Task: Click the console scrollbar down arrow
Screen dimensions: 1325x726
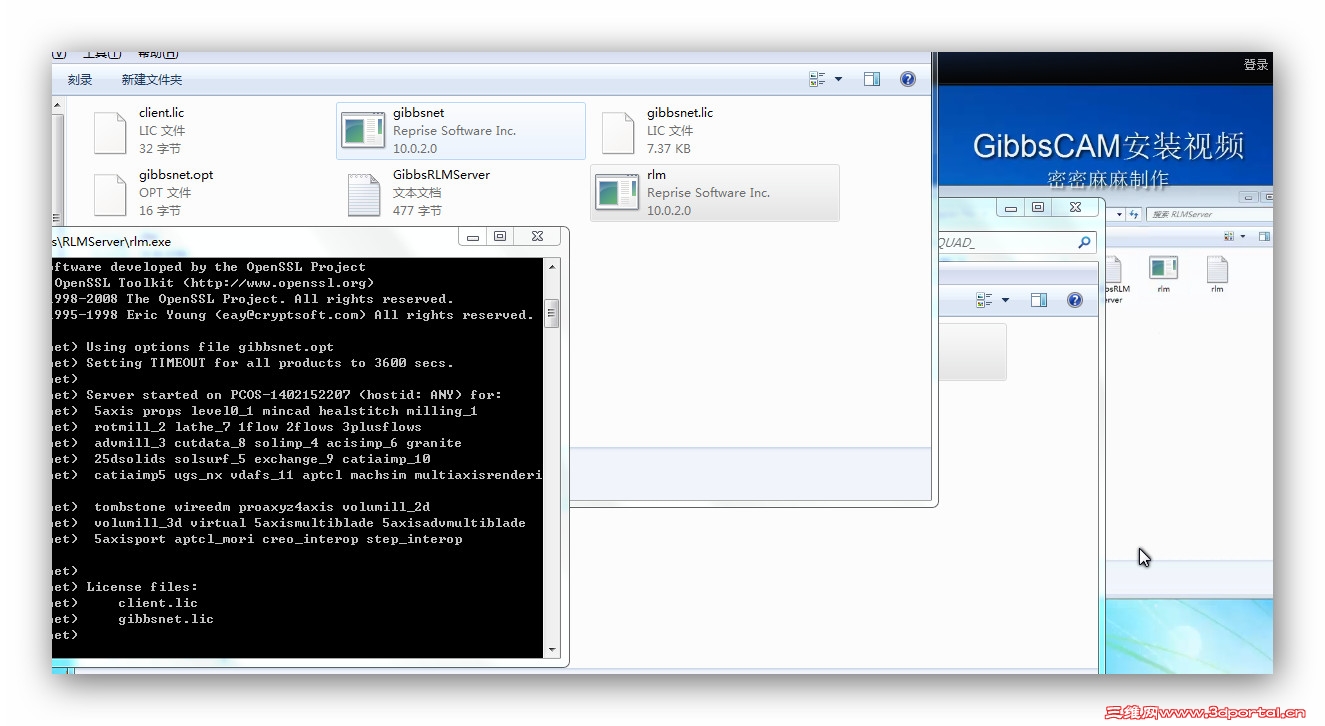Action: (551, 650)
